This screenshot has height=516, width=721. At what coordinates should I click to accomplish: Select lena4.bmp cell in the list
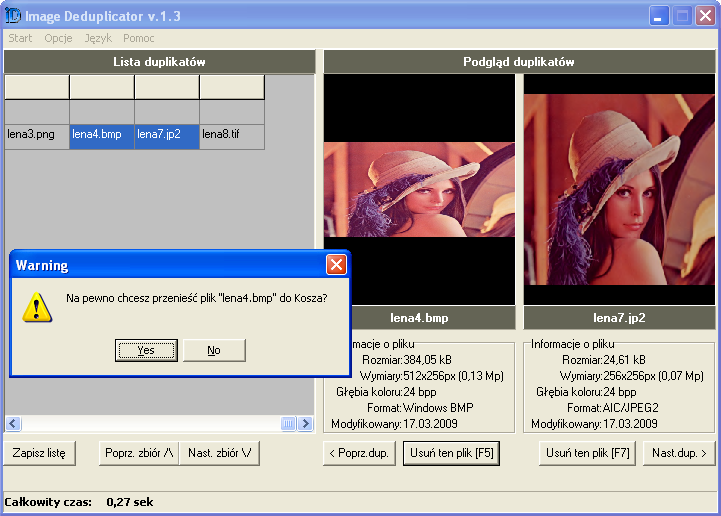click(102, 137)
